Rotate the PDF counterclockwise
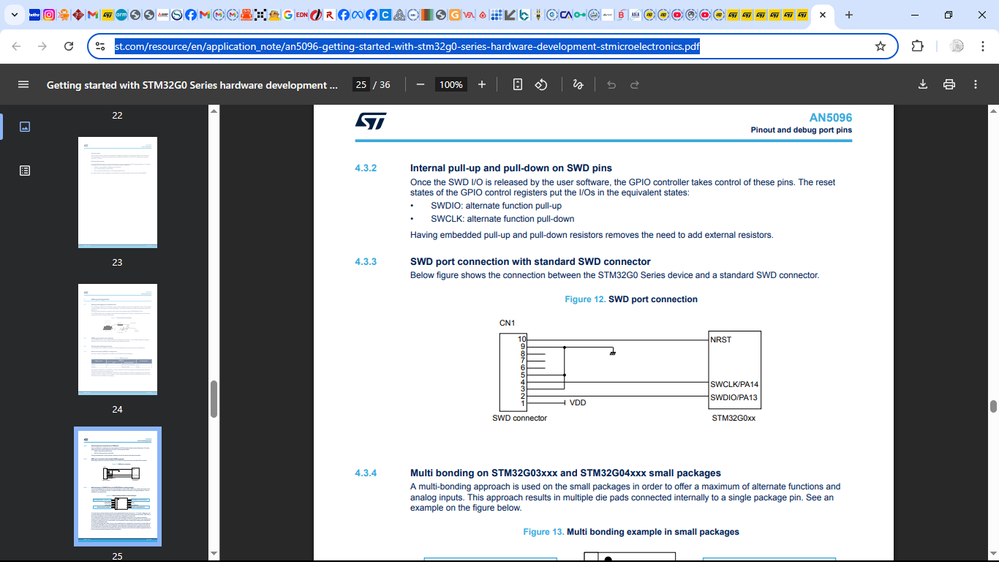Viewport: 999px width, 562px height. click(x=541, y=85)
